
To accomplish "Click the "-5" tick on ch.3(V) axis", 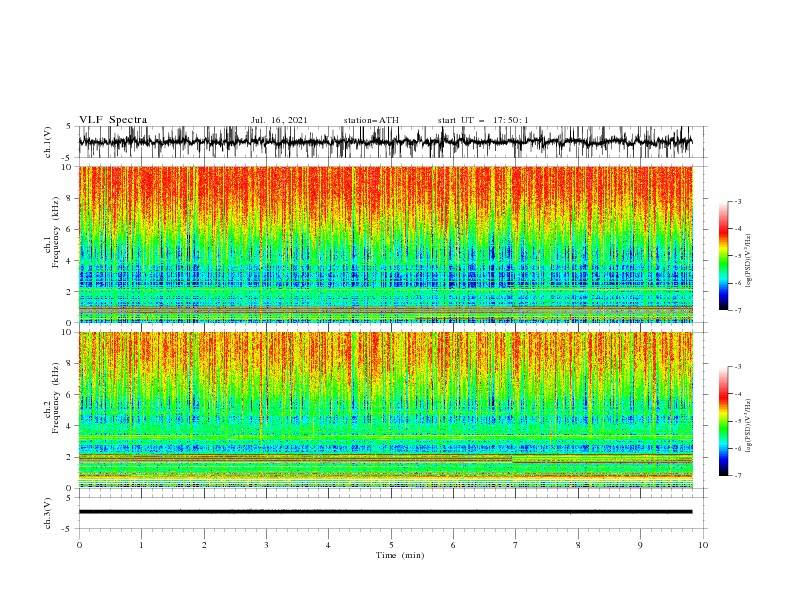I will [x=68, y=529].
